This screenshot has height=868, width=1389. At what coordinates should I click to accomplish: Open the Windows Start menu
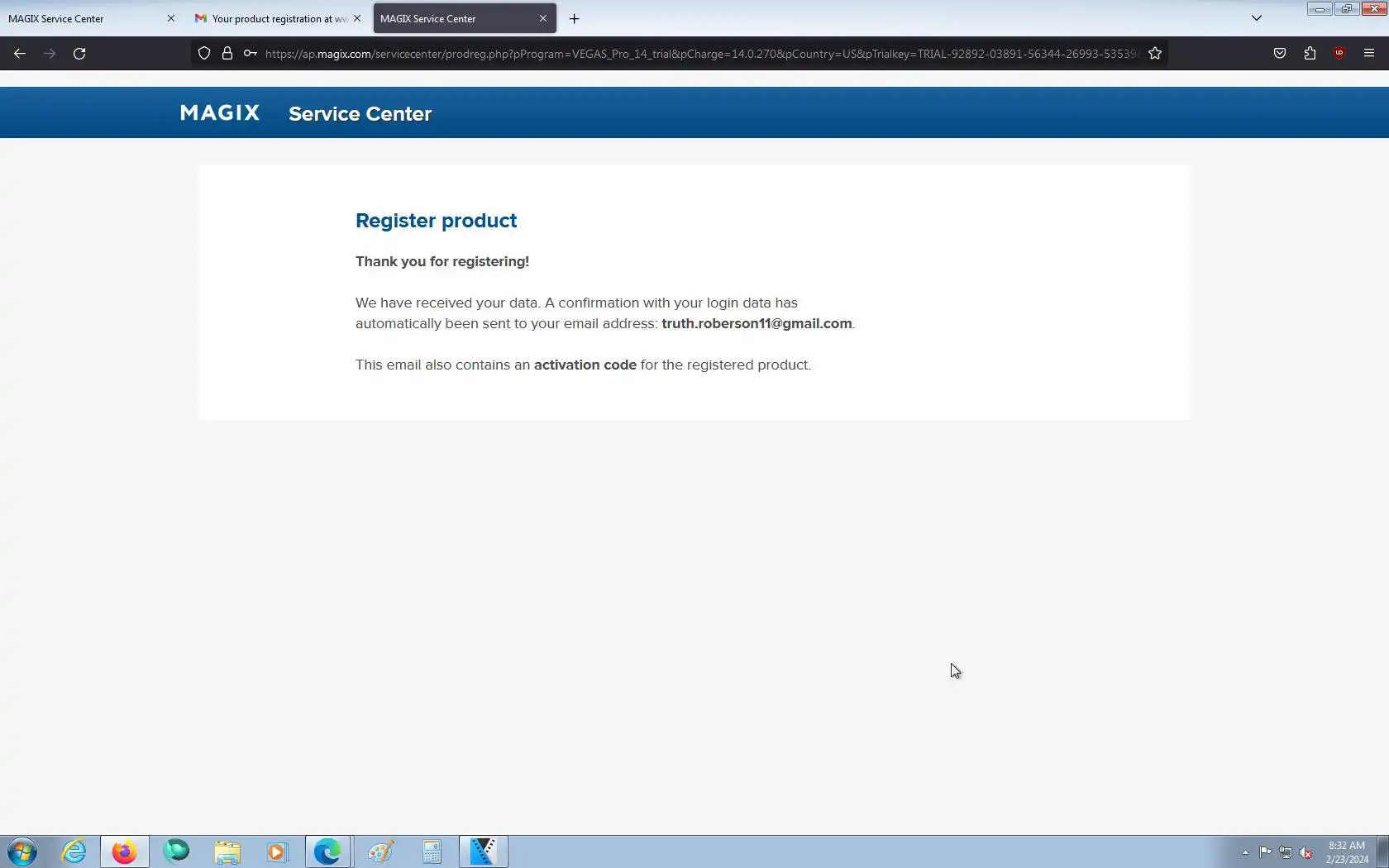(x=22, y=851)
